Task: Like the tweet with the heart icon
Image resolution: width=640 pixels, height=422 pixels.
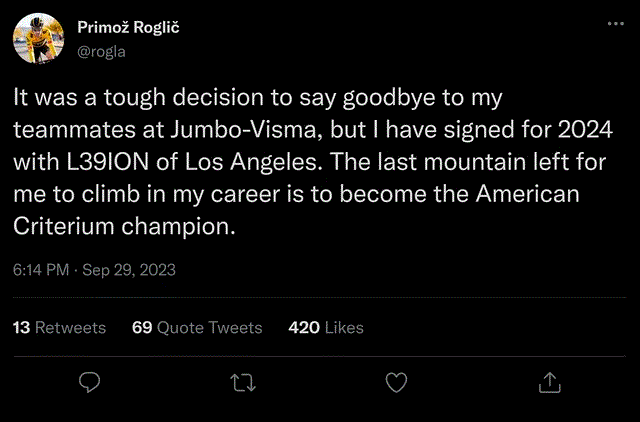Action: pos(396,382)
